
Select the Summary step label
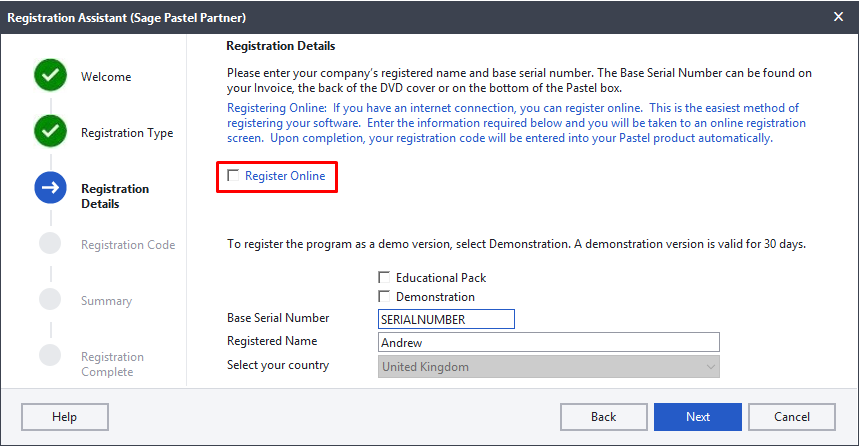[x=106, y=301]
